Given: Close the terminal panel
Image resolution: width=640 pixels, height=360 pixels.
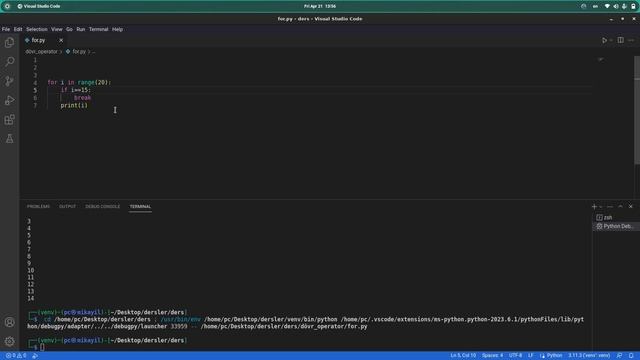Looking at the screenshot, I should (x=631, y=207).
